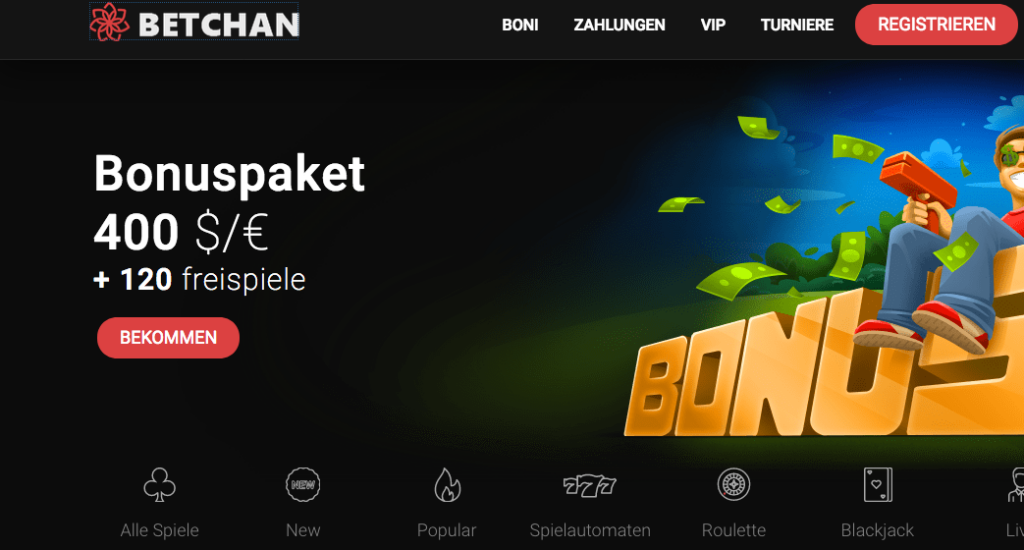Open the BONI menu item
The height and width of the screenshot is (550, 1024).
[520, 25]
